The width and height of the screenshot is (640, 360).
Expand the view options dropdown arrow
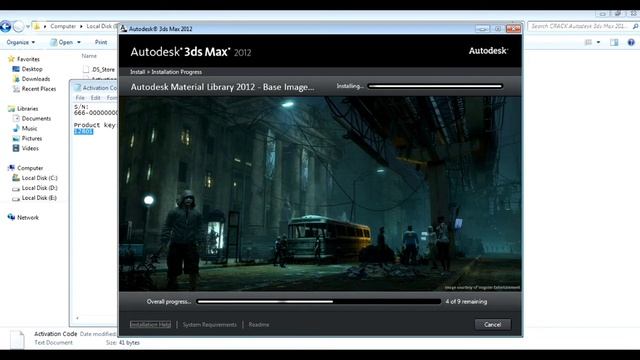(x=598, y=42)
